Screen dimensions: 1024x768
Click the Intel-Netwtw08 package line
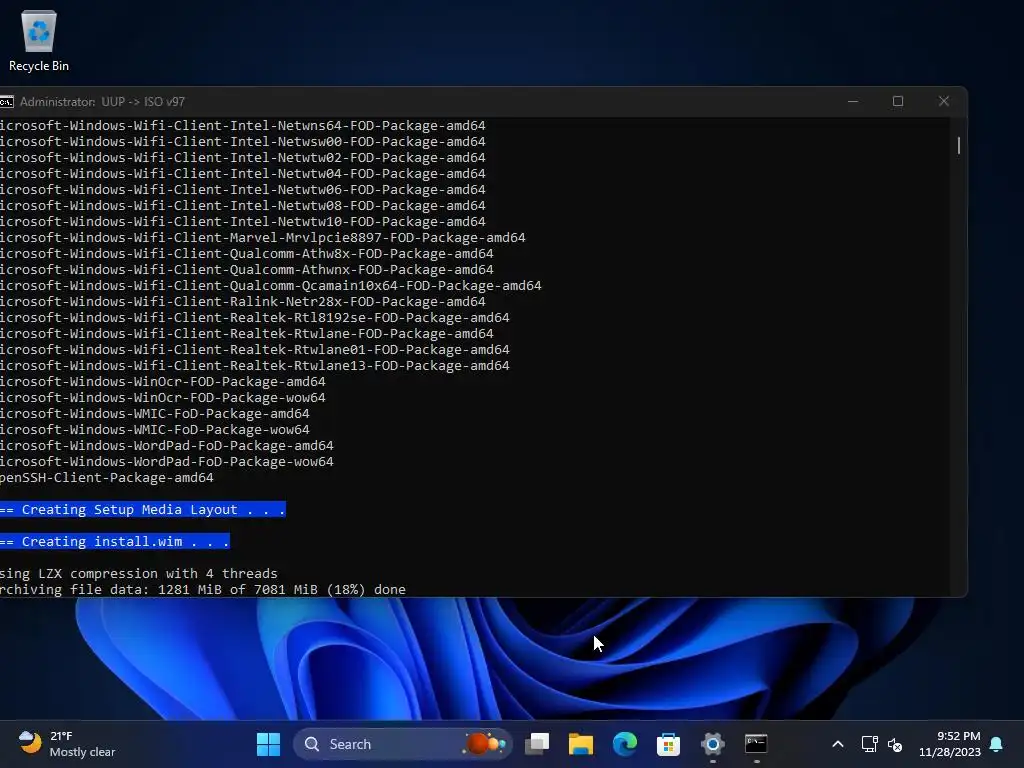[x=243, y=206]
